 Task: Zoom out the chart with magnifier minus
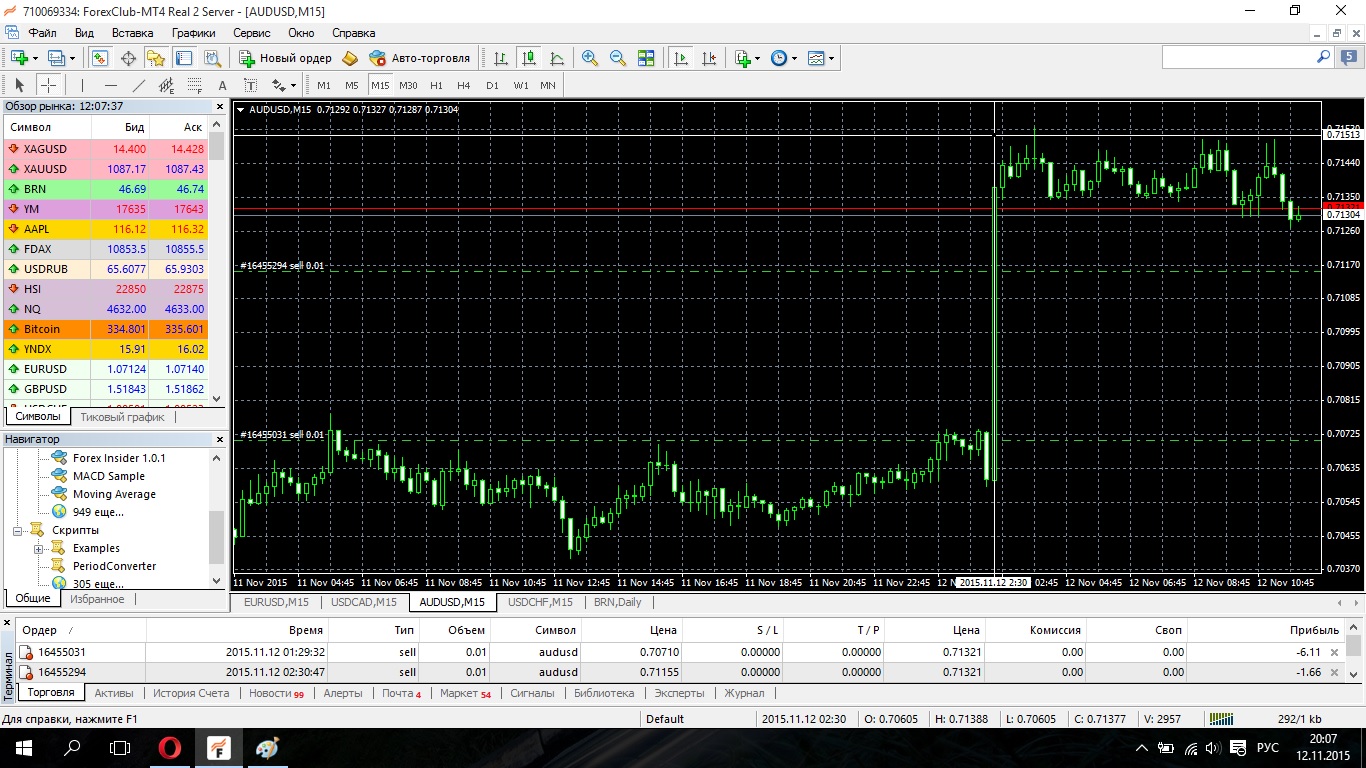[618, 58]
